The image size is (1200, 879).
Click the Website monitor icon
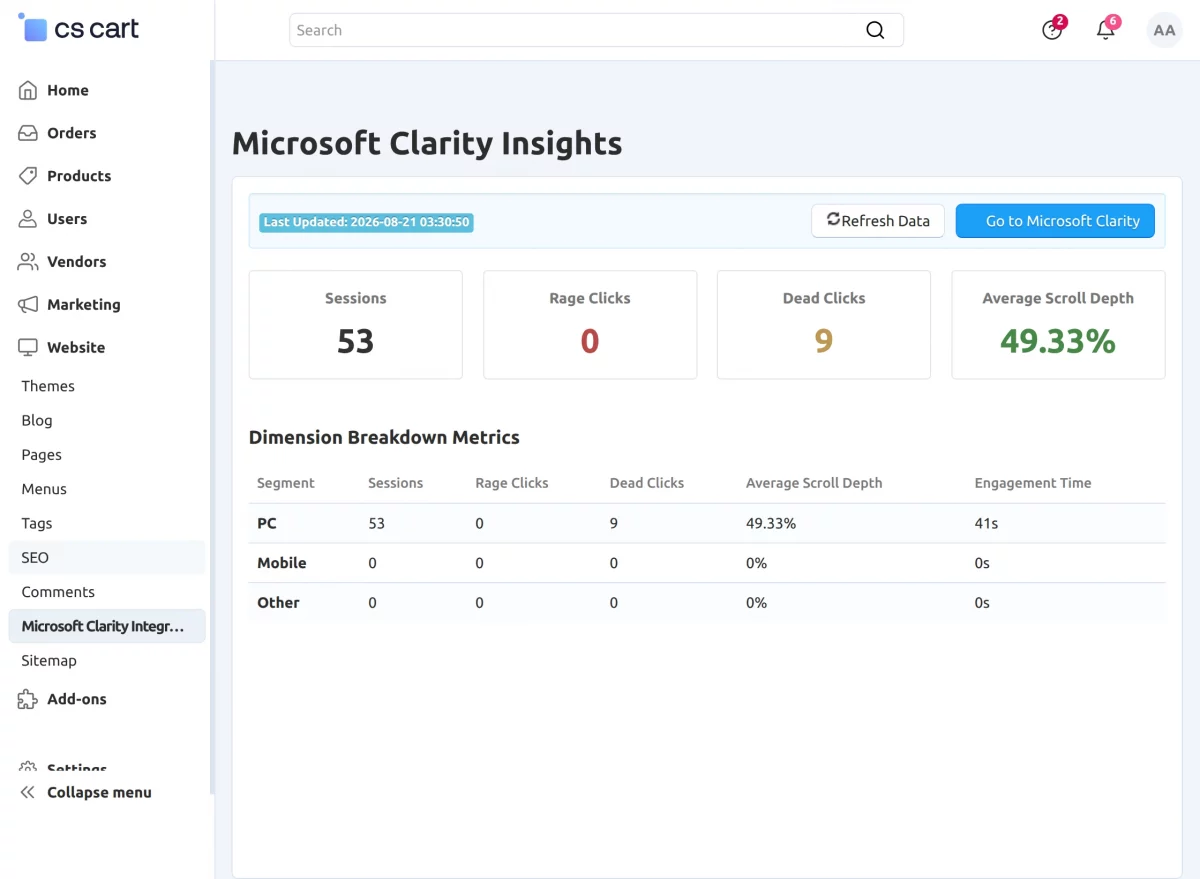[28, 348]
